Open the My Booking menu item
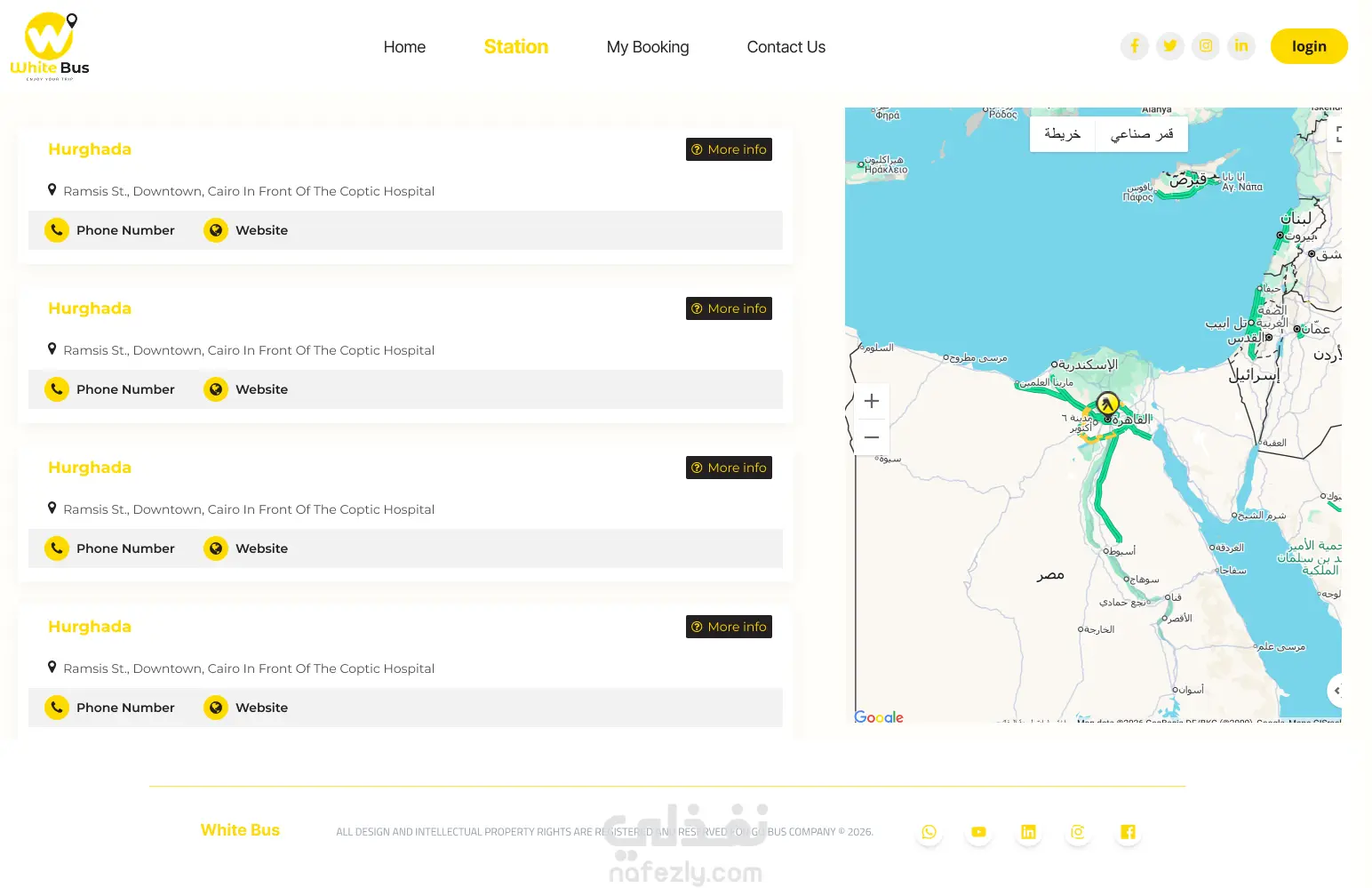Screen dimensions: 1372x888 pos(648,47)
